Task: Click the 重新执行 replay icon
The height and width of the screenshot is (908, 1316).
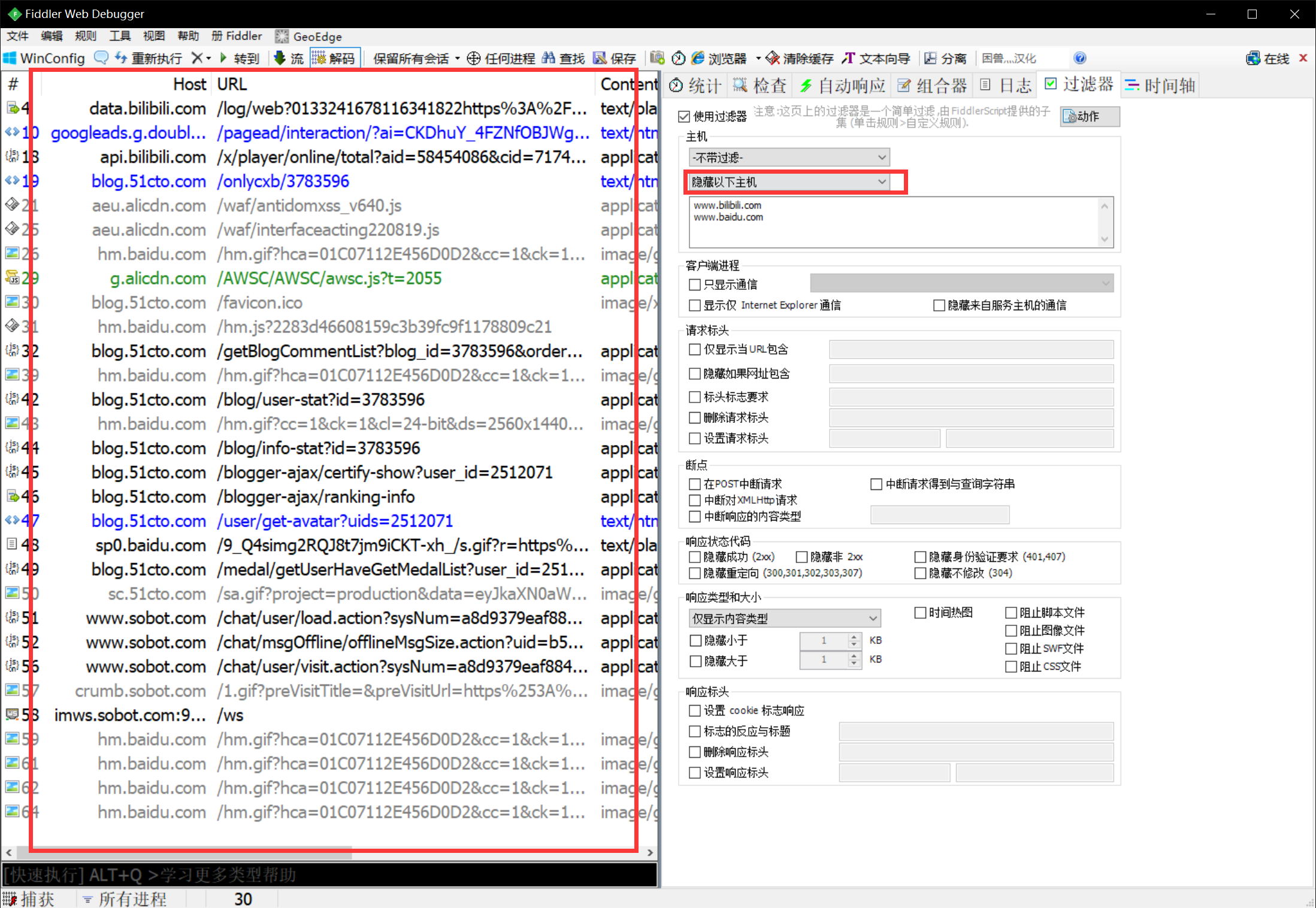Action: [121, 58]
